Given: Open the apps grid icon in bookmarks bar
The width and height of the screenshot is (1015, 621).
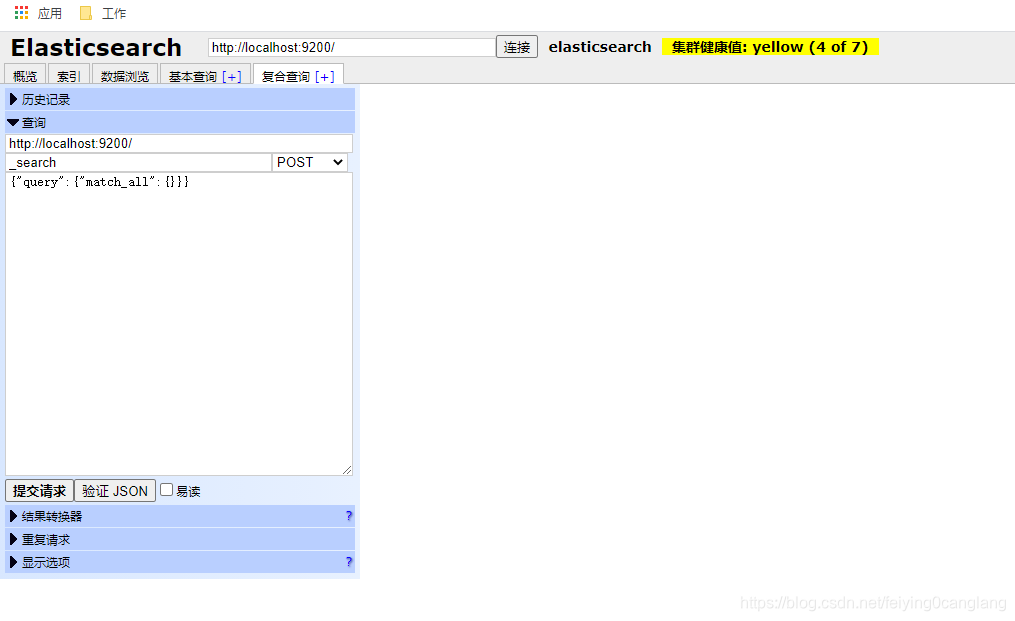Looking at the screenshot, I should coord(21,13).
